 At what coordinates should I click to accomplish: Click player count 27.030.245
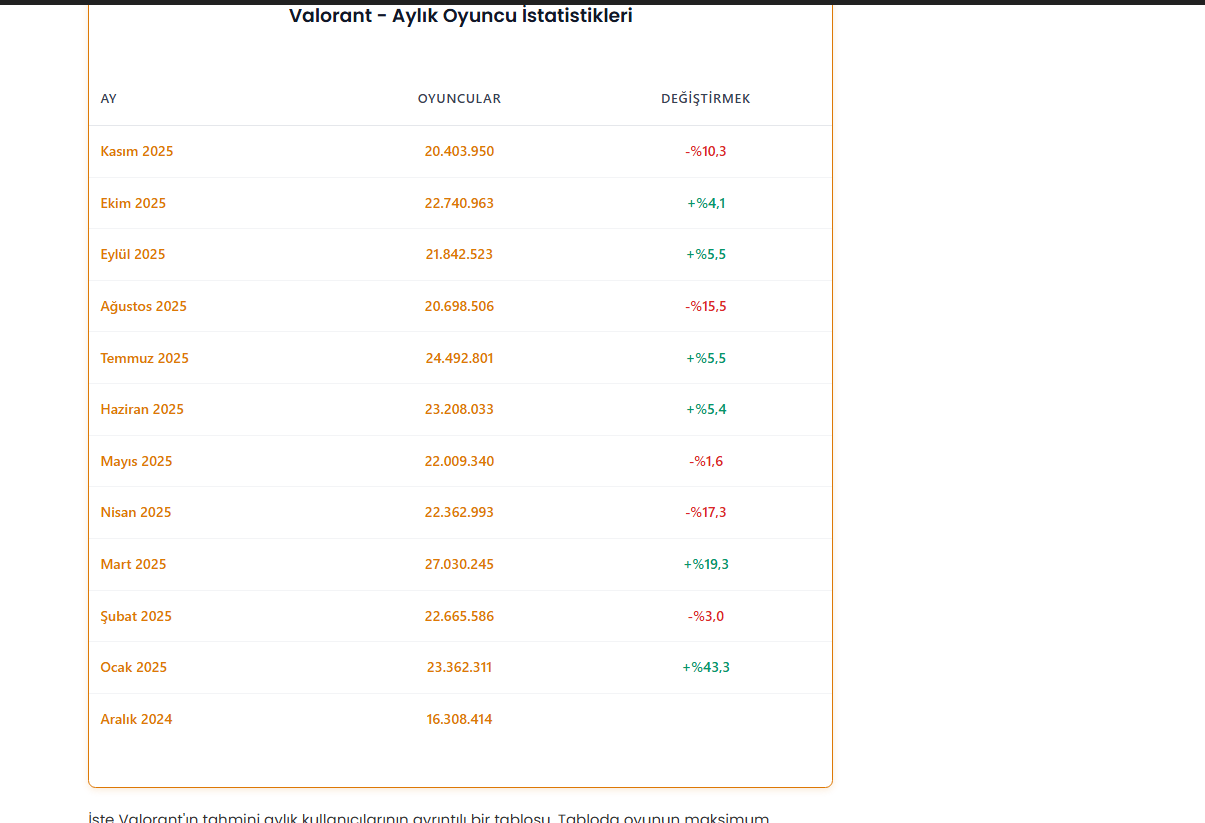(x=459, y=564)
